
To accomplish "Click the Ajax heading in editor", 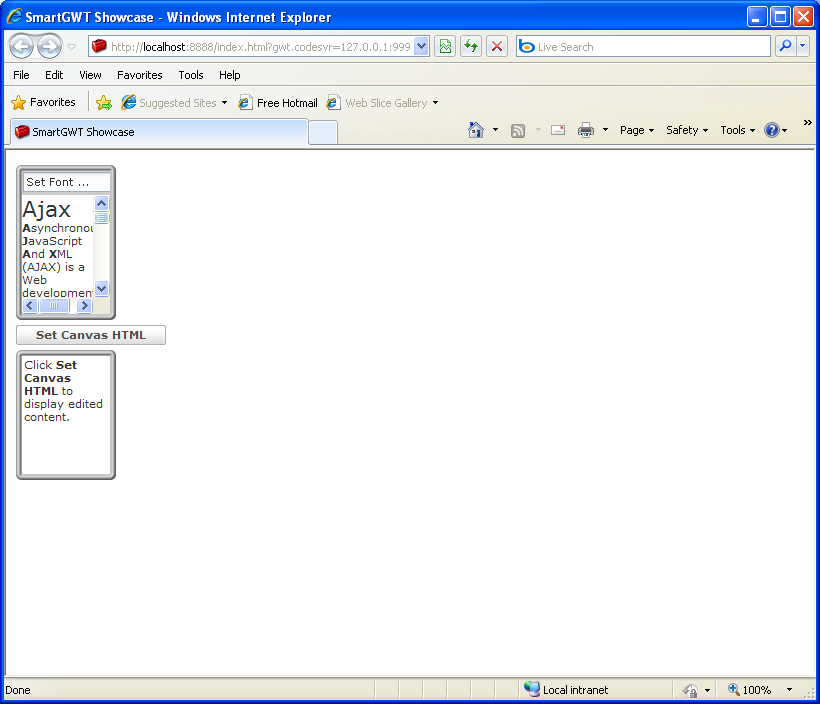I will pyautogui.click(x=47, y=210).
